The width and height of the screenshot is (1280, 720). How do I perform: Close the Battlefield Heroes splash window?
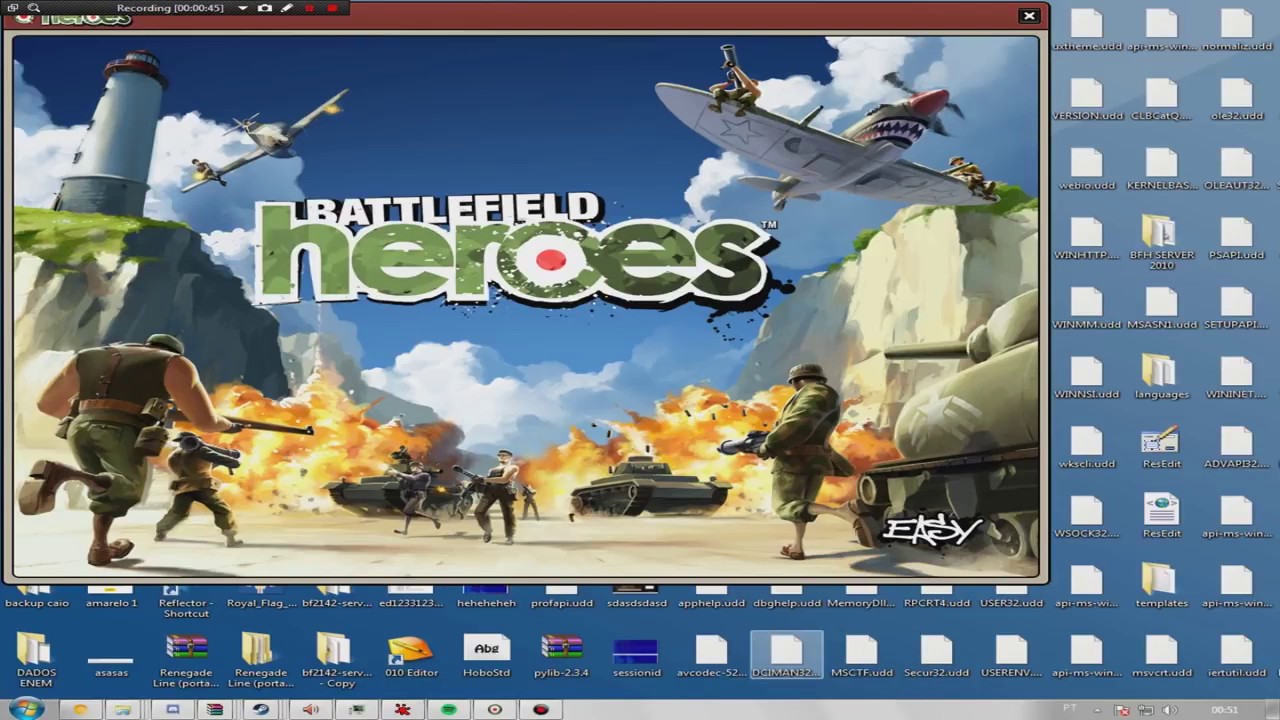1028,15
